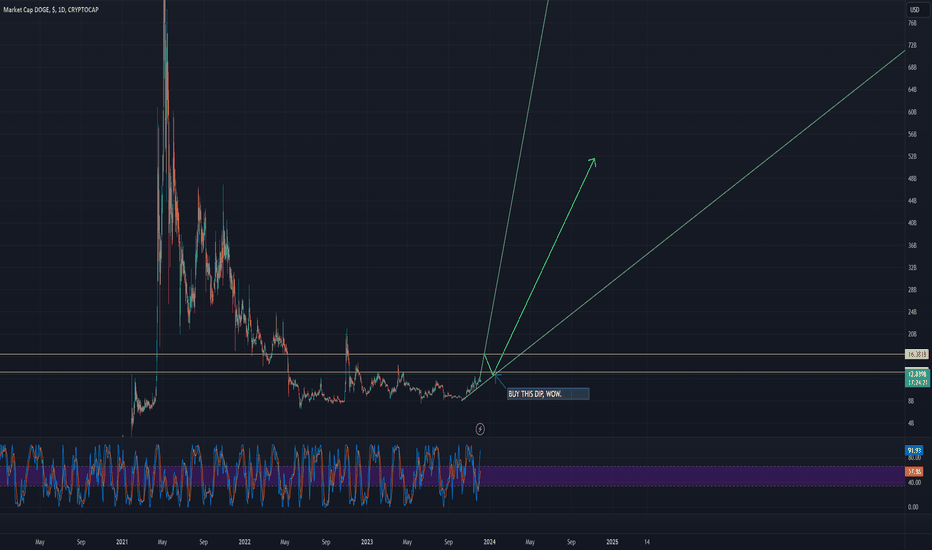Click the 56B price axis label
The height and width of the screenshot is (550, 932).
(912, 134)
